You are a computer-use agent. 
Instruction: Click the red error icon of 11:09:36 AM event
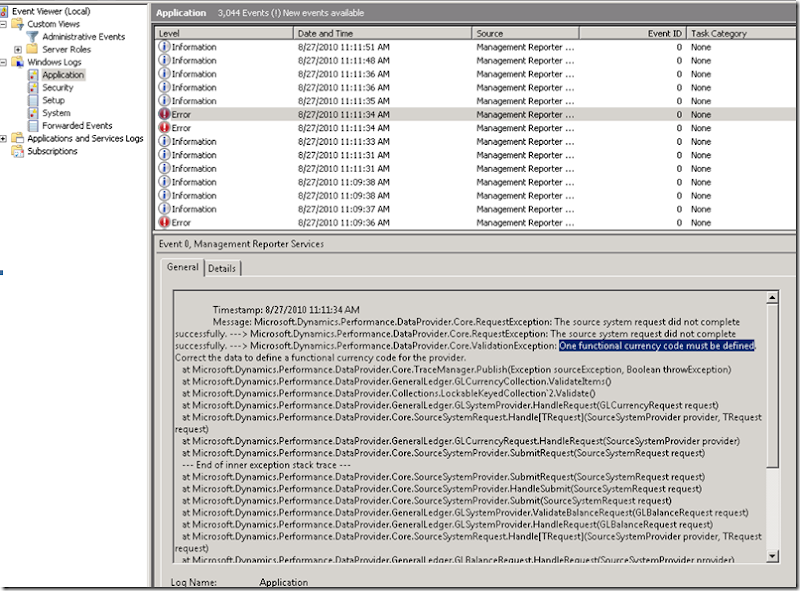164,222
